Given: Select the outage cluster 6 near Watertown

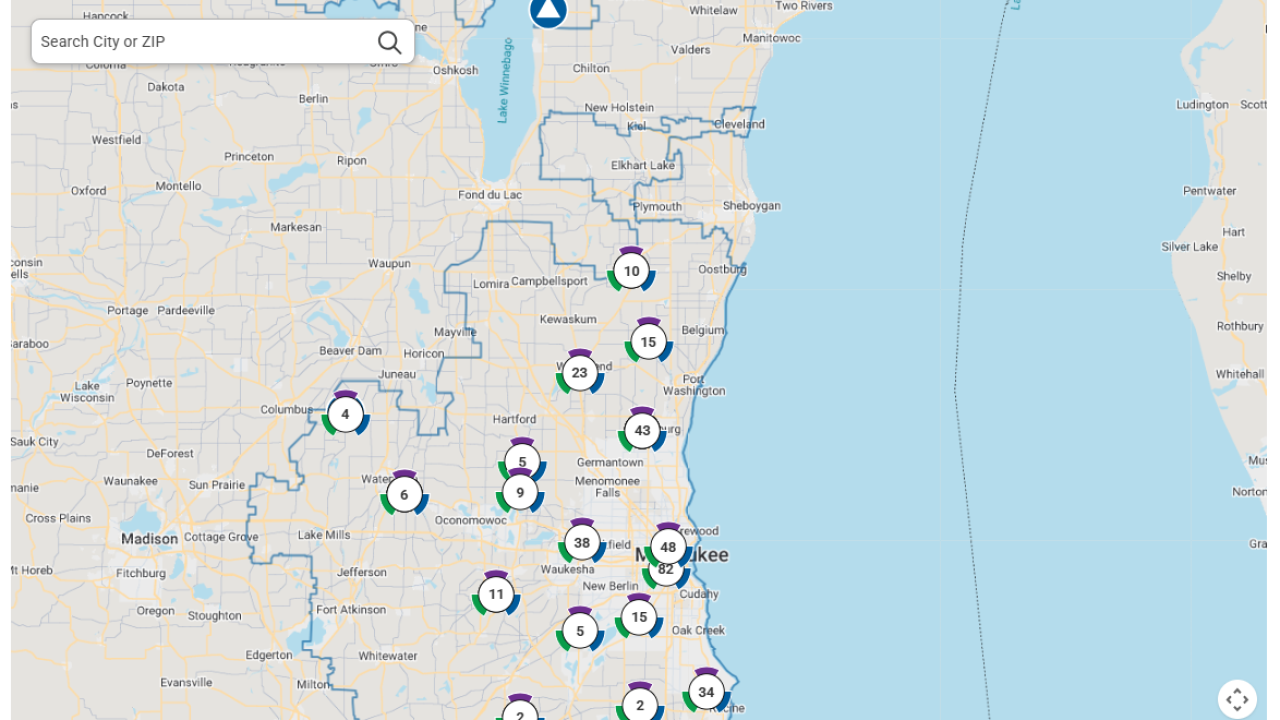Looking at the screenshot, I should [404, 493].
